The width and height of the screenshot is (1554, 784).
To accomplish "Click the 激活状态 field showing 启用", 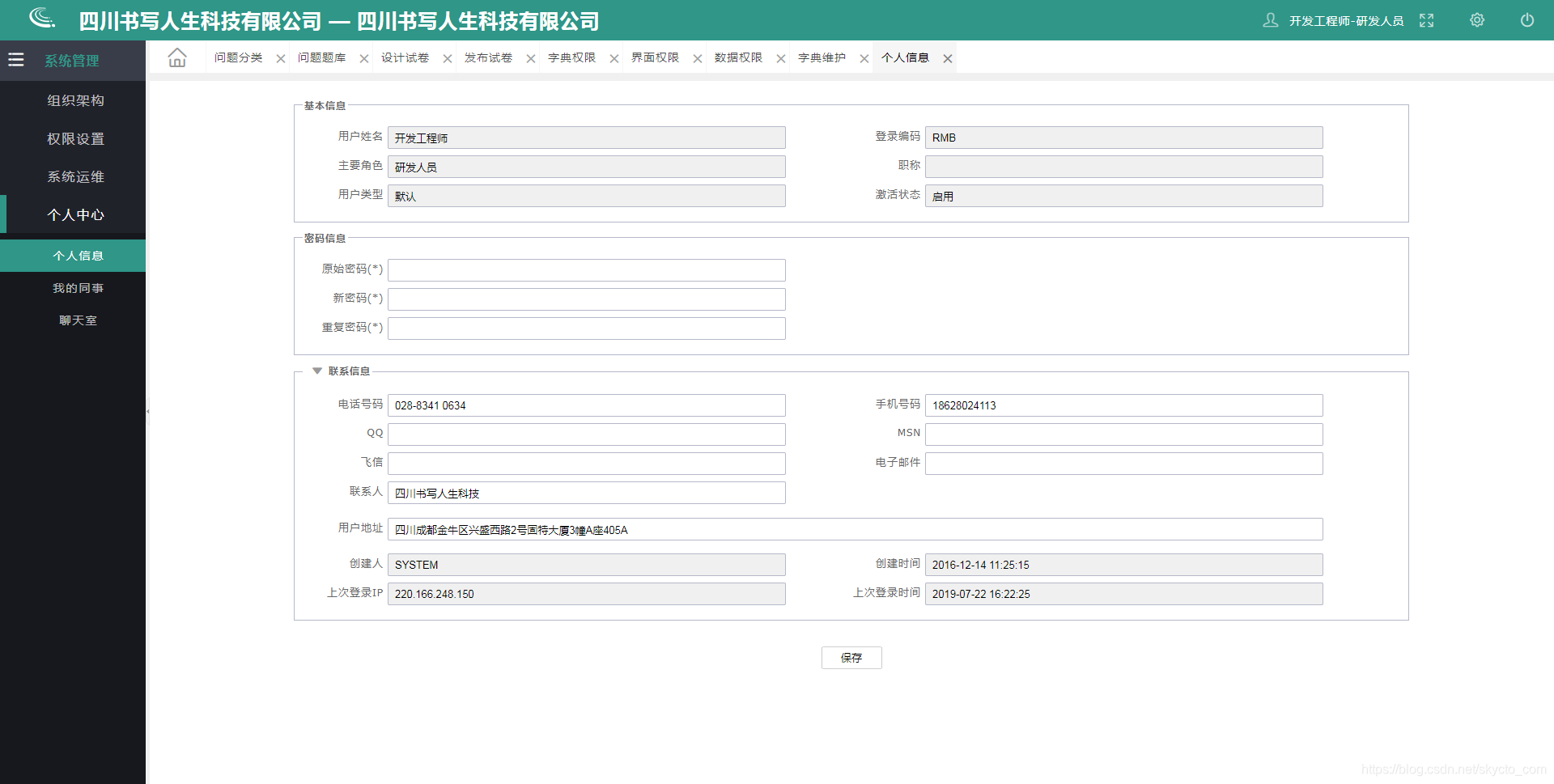I will click(1124, 196).
